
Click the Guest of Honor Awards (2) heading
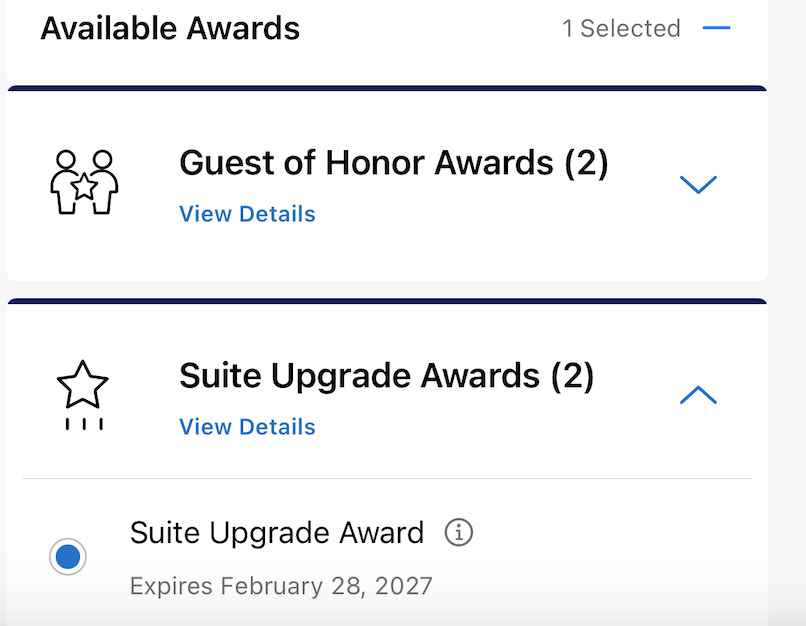pos(393,163)
